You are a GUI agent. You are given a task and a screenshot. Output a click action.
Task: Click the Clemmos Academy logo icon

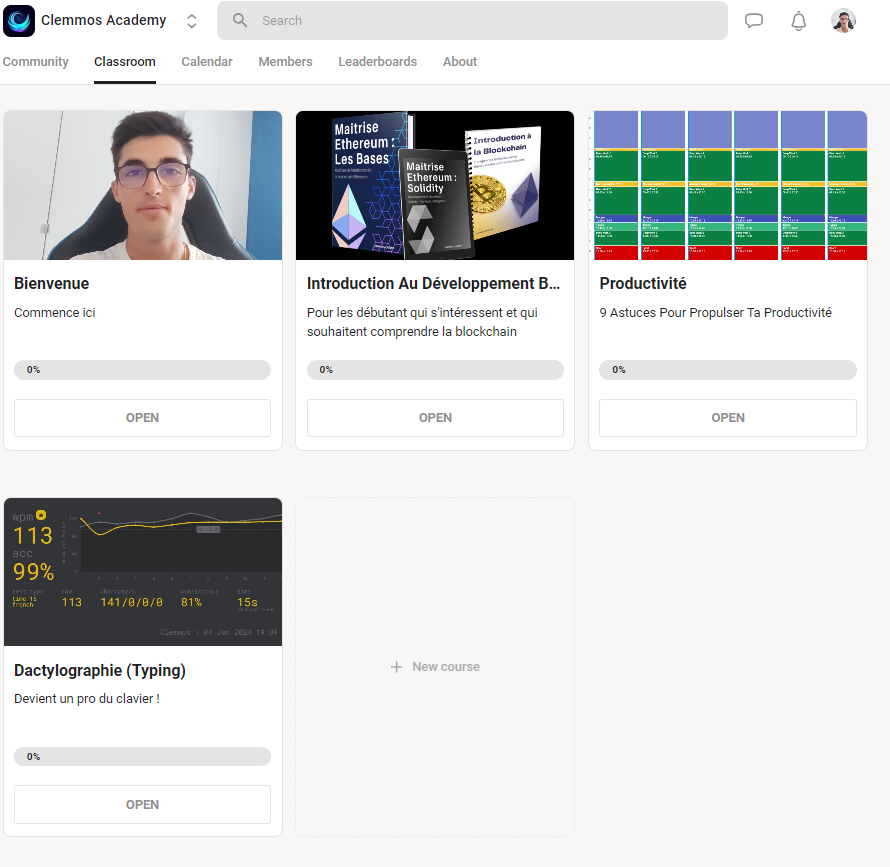pos(20,21)
